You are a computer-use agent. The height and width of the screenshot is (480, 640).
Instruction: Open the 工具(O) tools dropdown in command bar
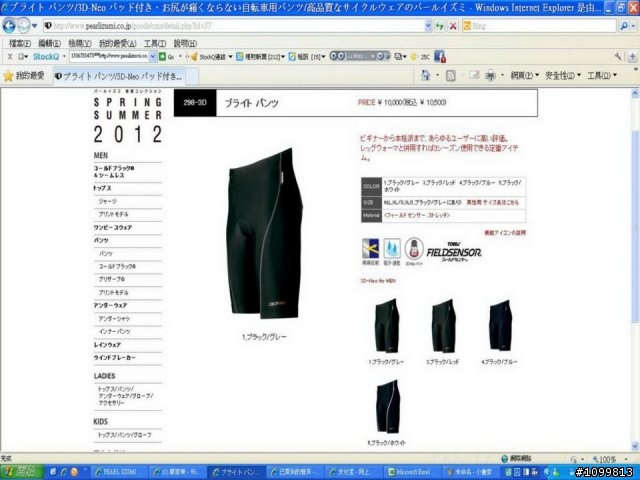602,76
